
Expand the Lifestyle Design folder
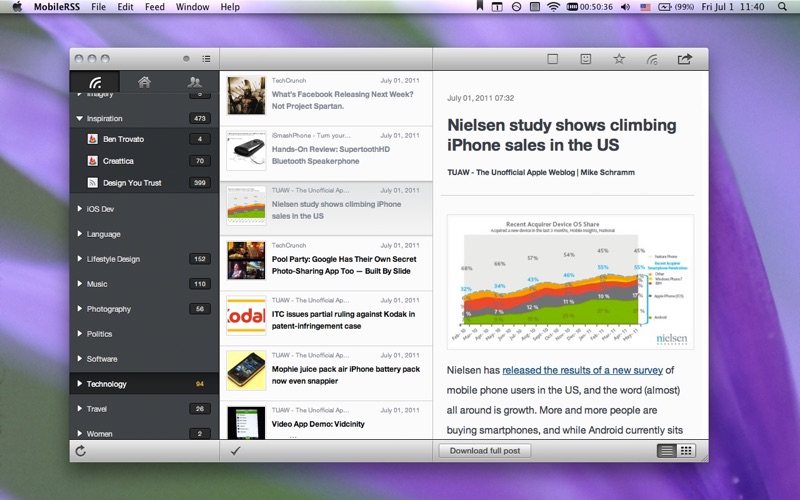80,259
